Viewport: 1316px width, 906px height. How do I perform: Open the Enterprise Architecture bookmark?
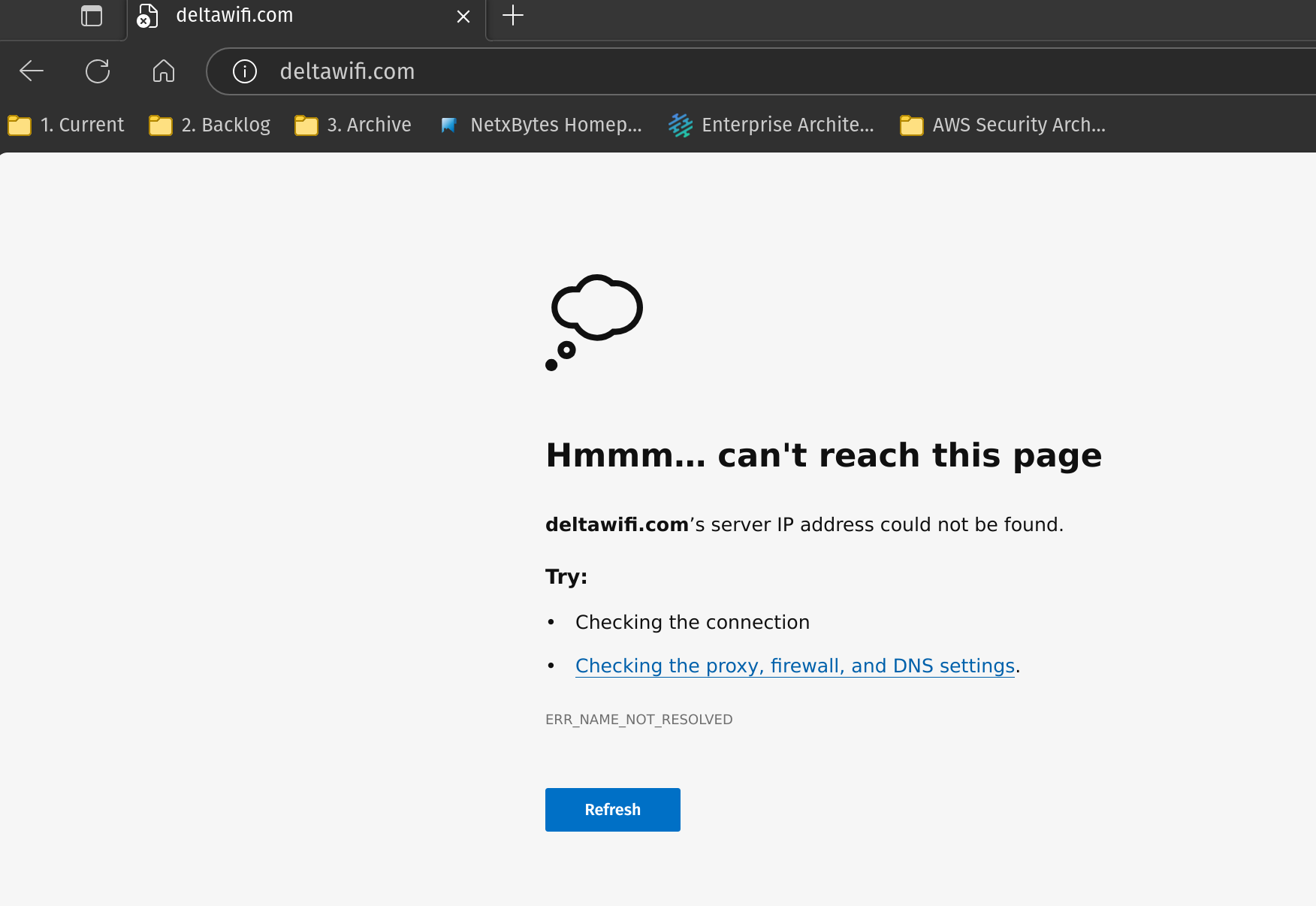[x=772, y=125]
